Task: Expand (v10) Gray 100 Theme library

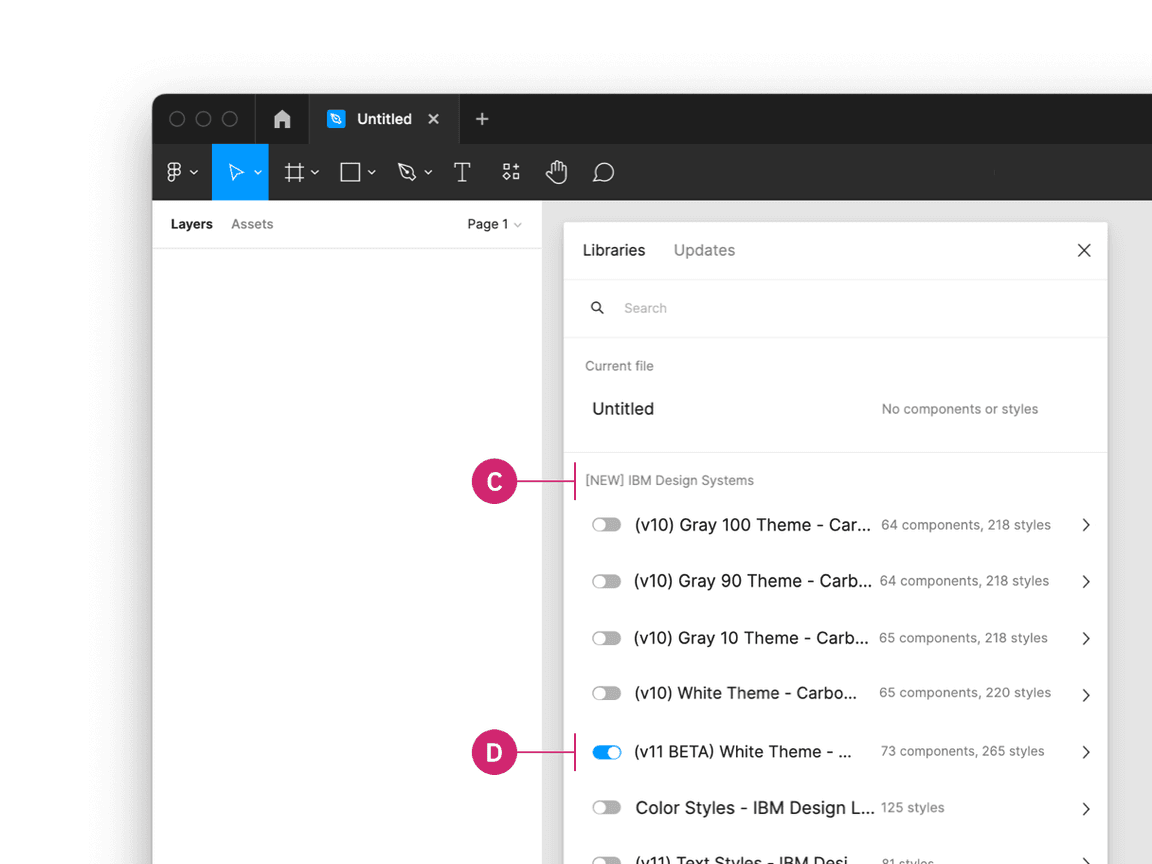Action: coord(1086,525)
